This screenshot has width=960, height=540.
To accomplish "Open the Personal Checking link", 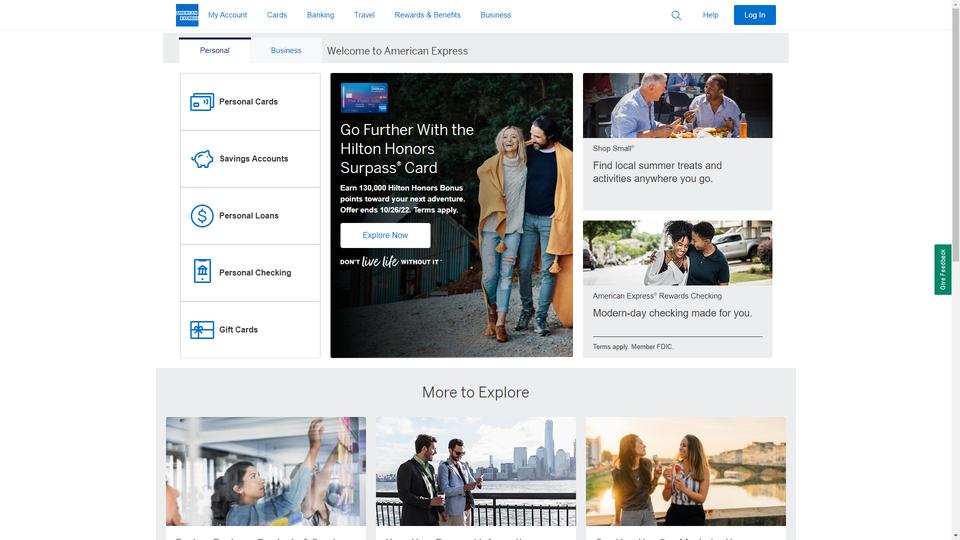I will point(250,272).
